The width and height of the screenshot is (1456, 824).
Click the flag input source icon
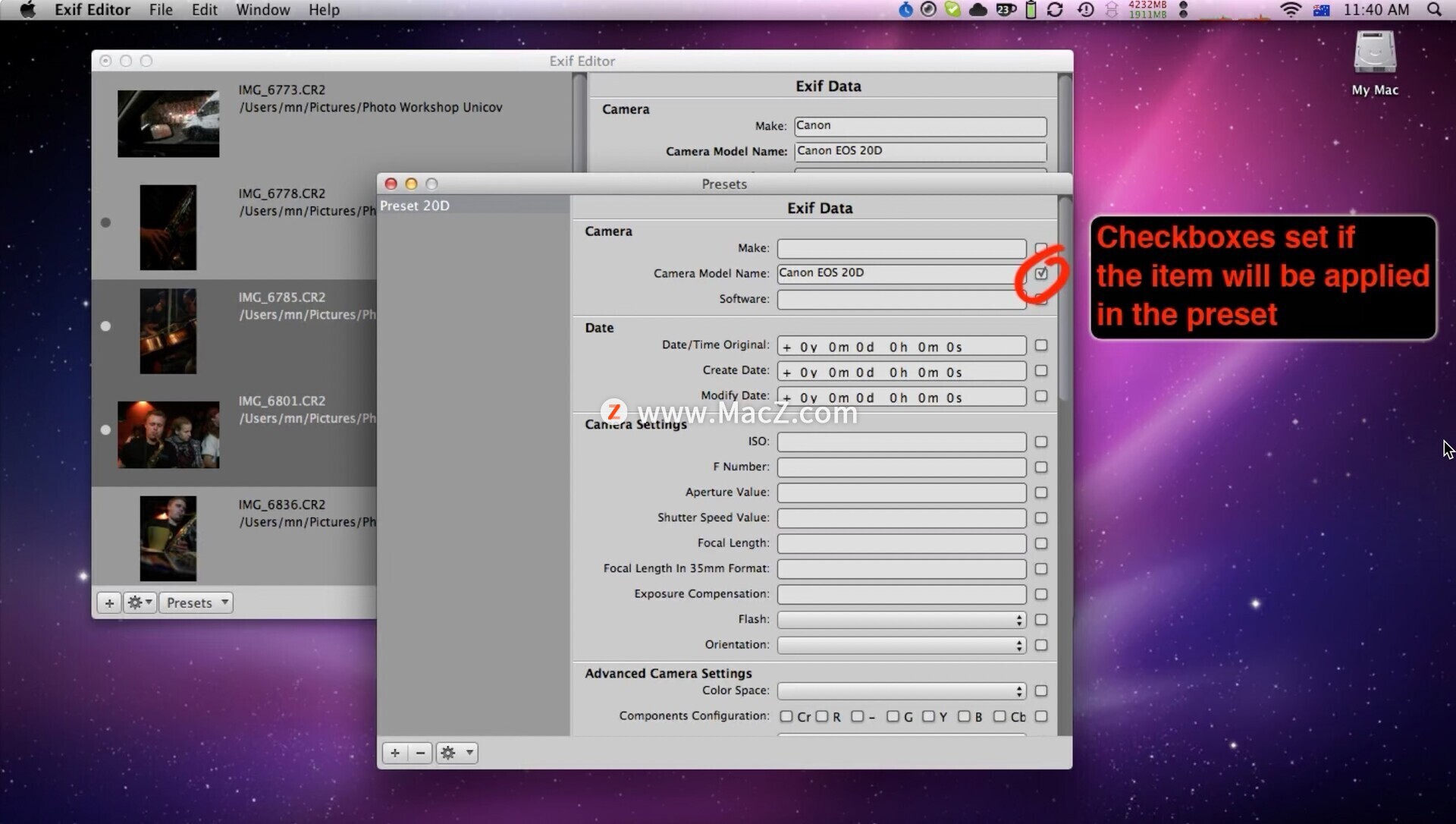point(1321,10)
